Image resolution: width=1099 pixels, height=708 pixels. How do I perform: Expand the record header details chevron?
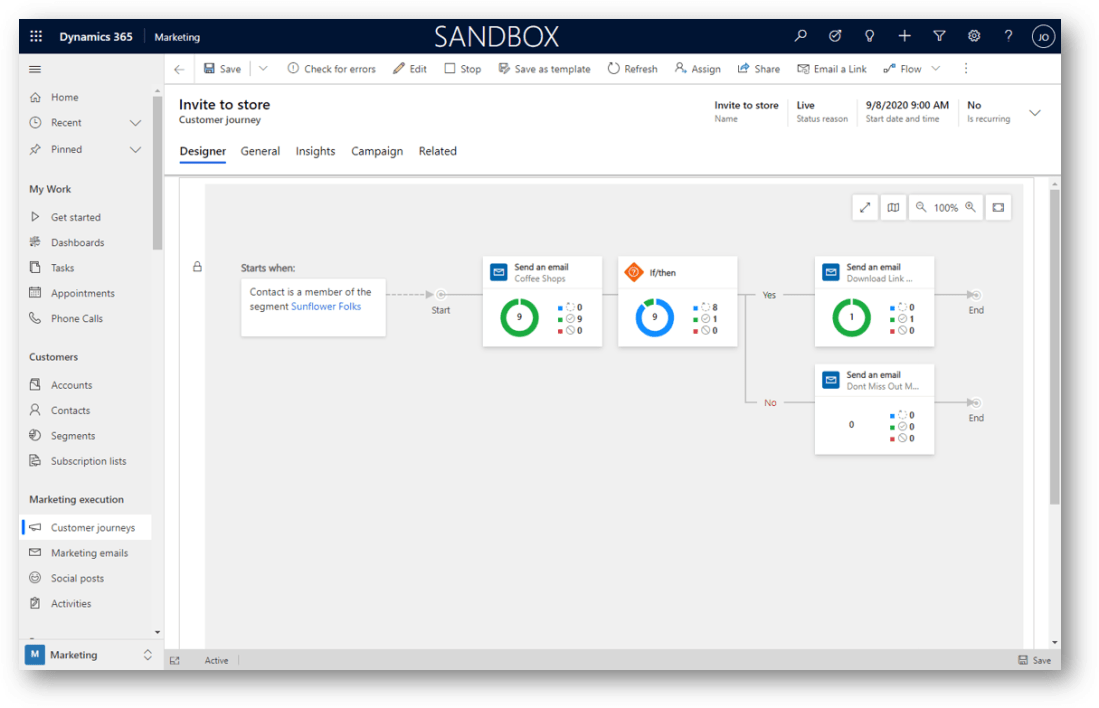pos(1035,113)
